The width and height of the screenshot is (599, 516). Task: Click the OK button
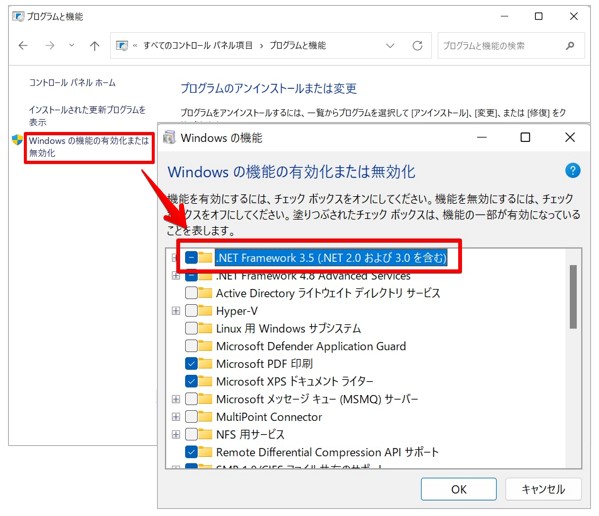point(458,489)
